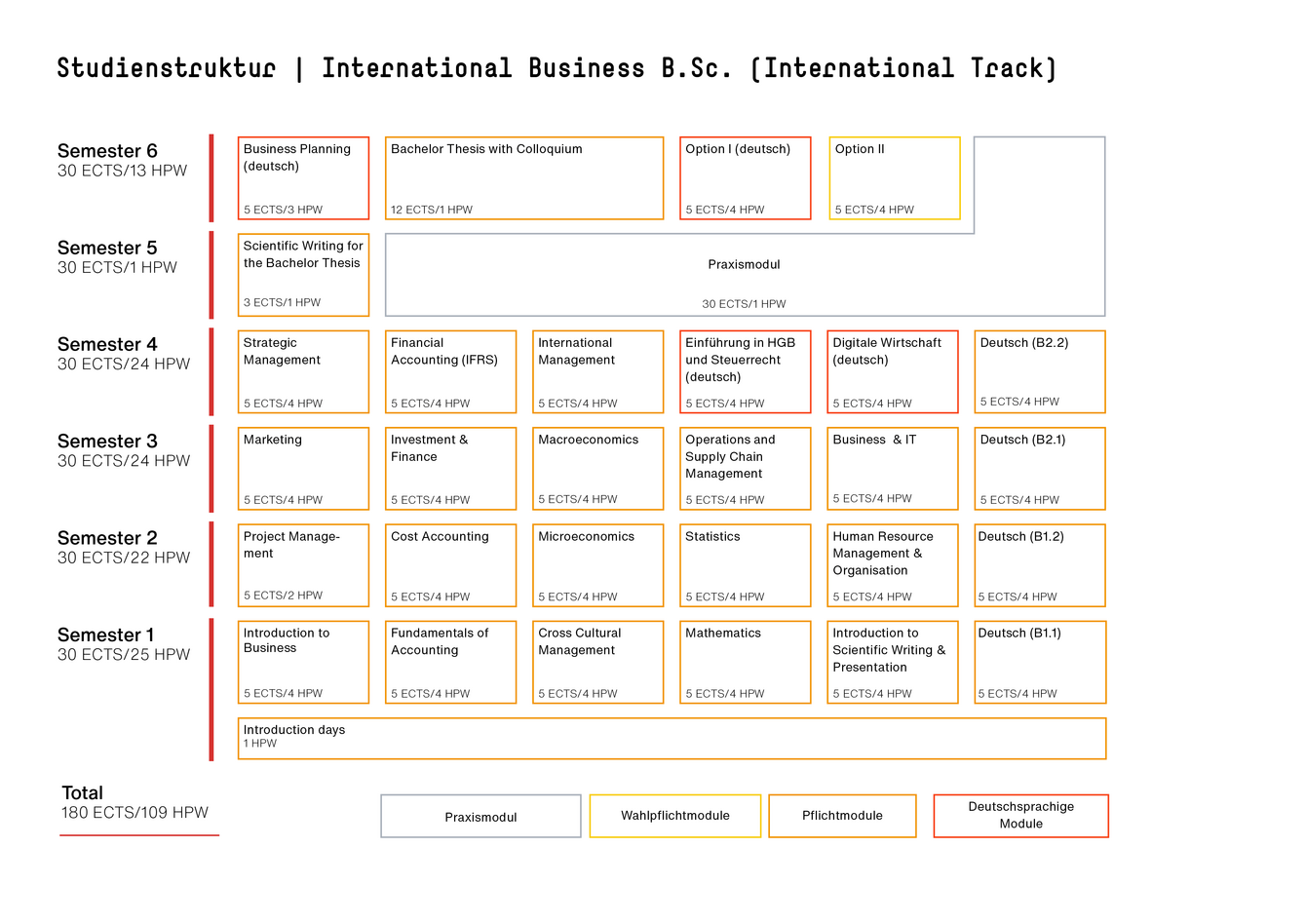The height and width of the screenshot is (924, 1306).
Task: Select the Microeconomics module
Action: coord(597,565)
